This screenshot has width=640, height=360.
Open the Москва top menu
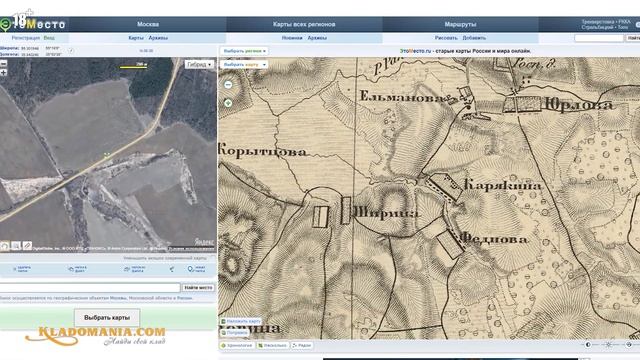click(148, 24)
